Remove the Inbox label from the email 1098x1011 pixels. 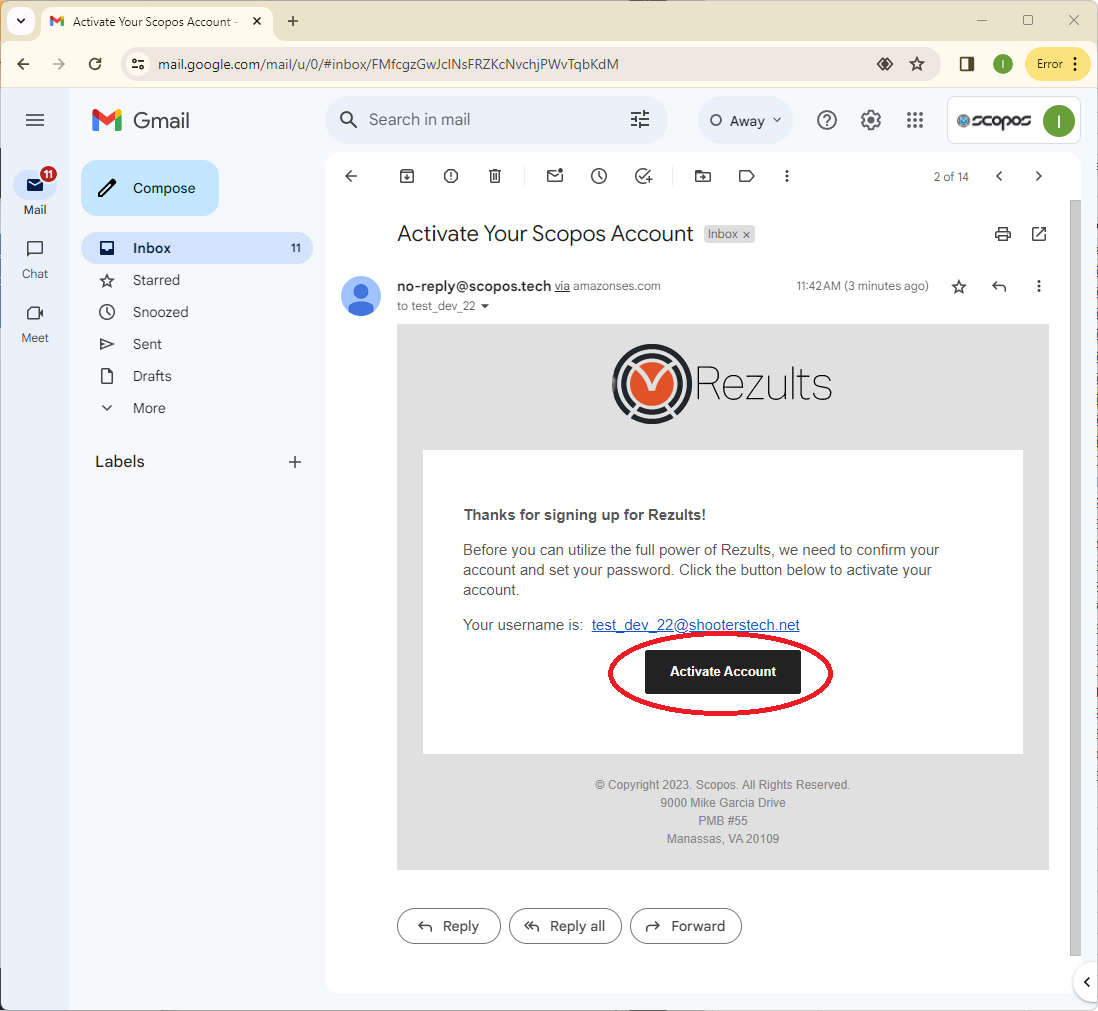747,235
